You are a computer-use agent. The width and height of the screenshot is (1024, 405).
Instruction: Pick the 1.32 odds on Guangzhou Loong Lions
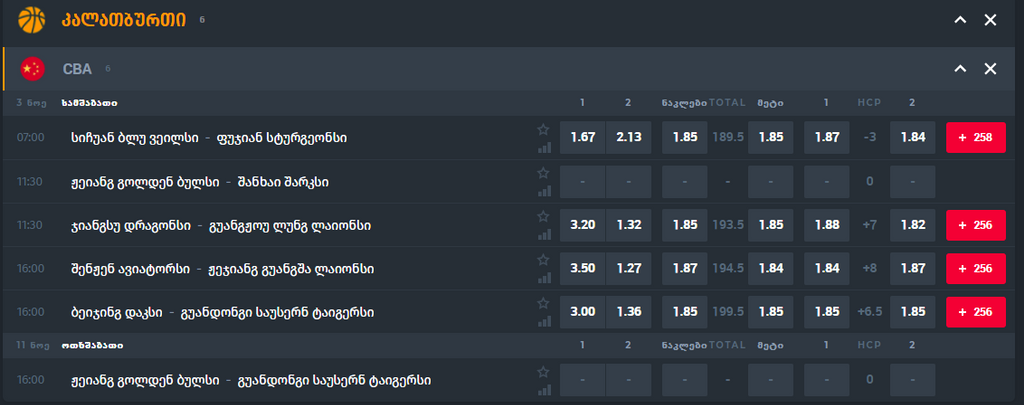629,226
